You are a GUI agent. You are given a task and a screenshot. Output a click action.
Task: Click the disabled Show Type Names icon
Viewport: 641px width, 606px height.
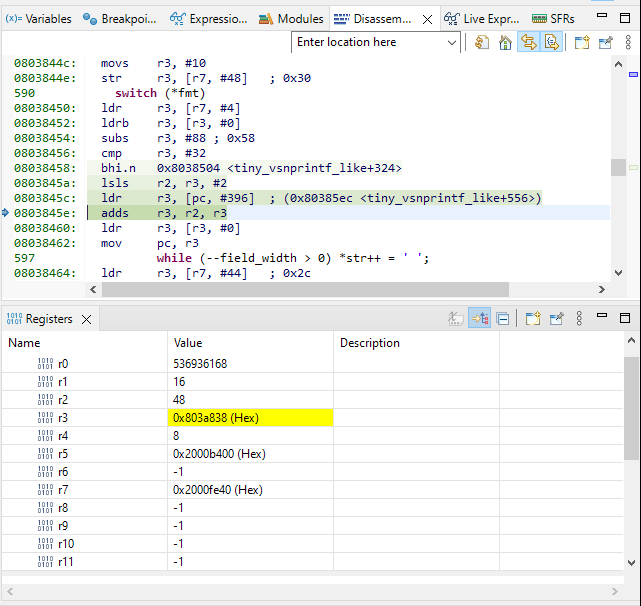(455, 319)
